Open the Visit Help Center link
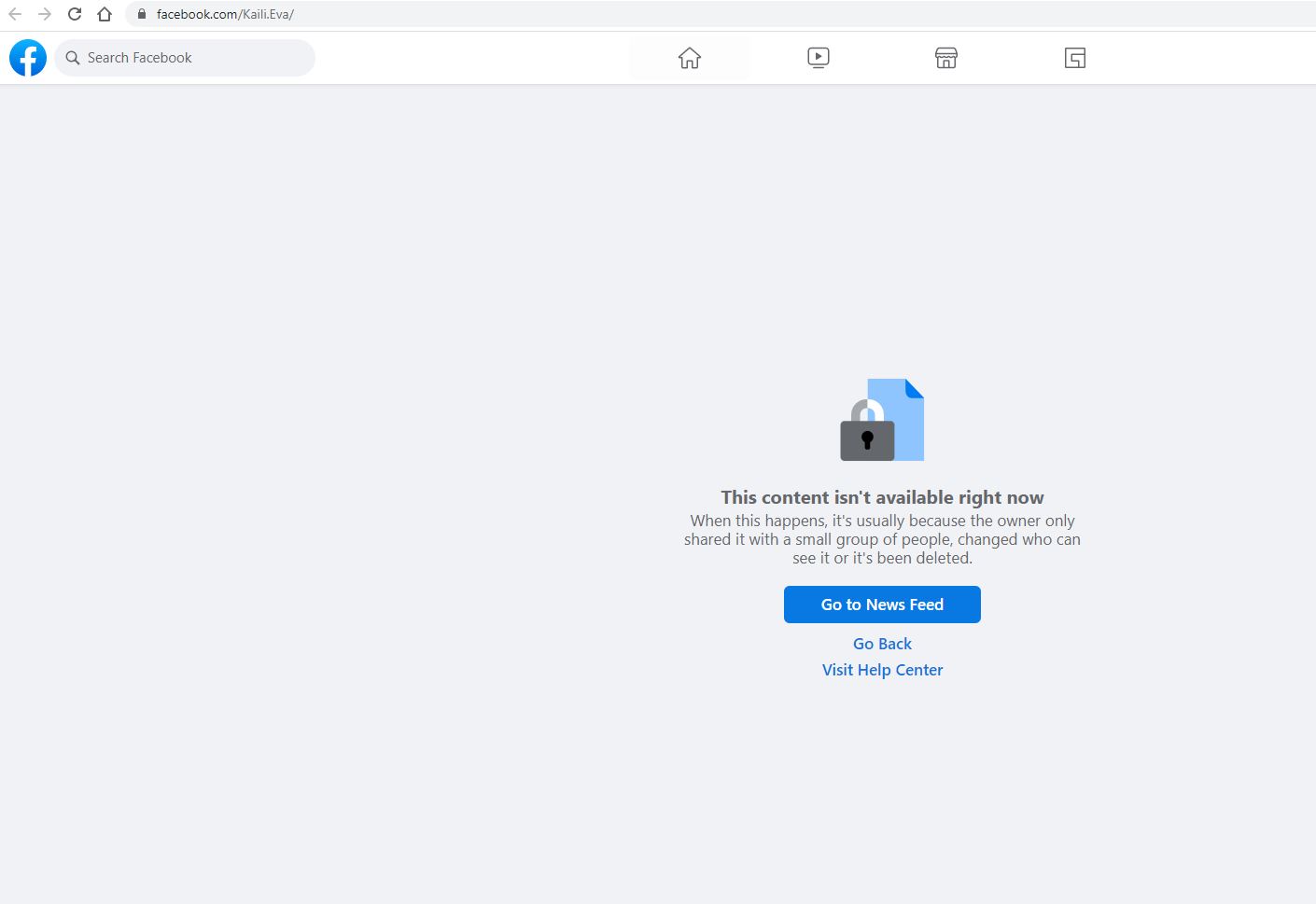 882,670
